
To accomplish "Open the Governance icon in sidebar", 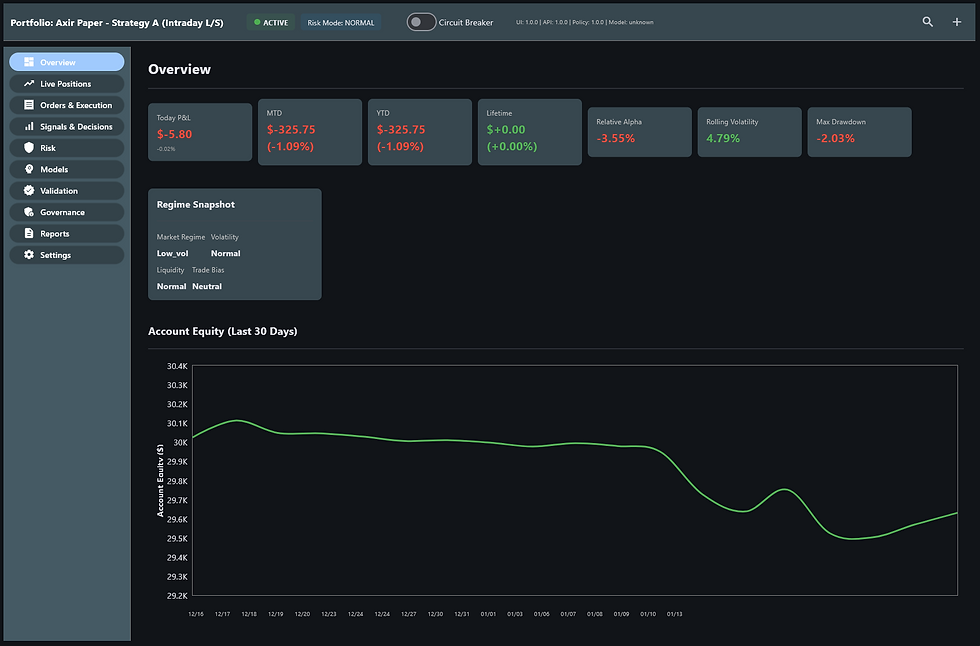I will point(29,212).
